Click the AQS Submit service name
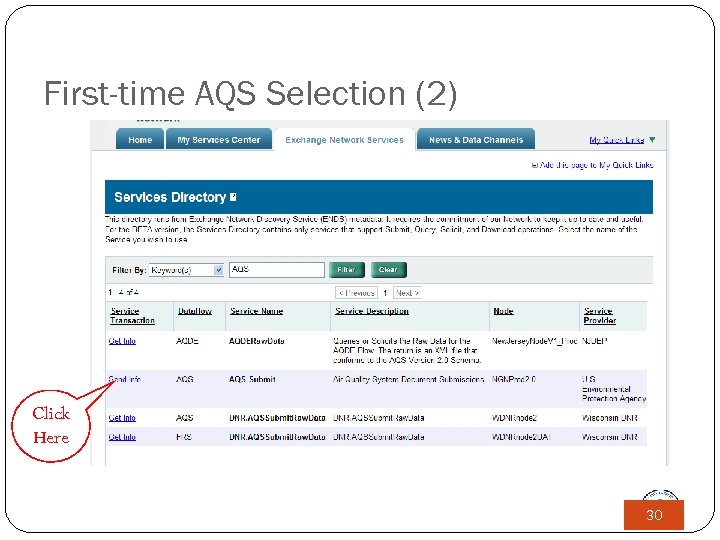This screenshot has height=540, width=720. (x=252, y=379)
